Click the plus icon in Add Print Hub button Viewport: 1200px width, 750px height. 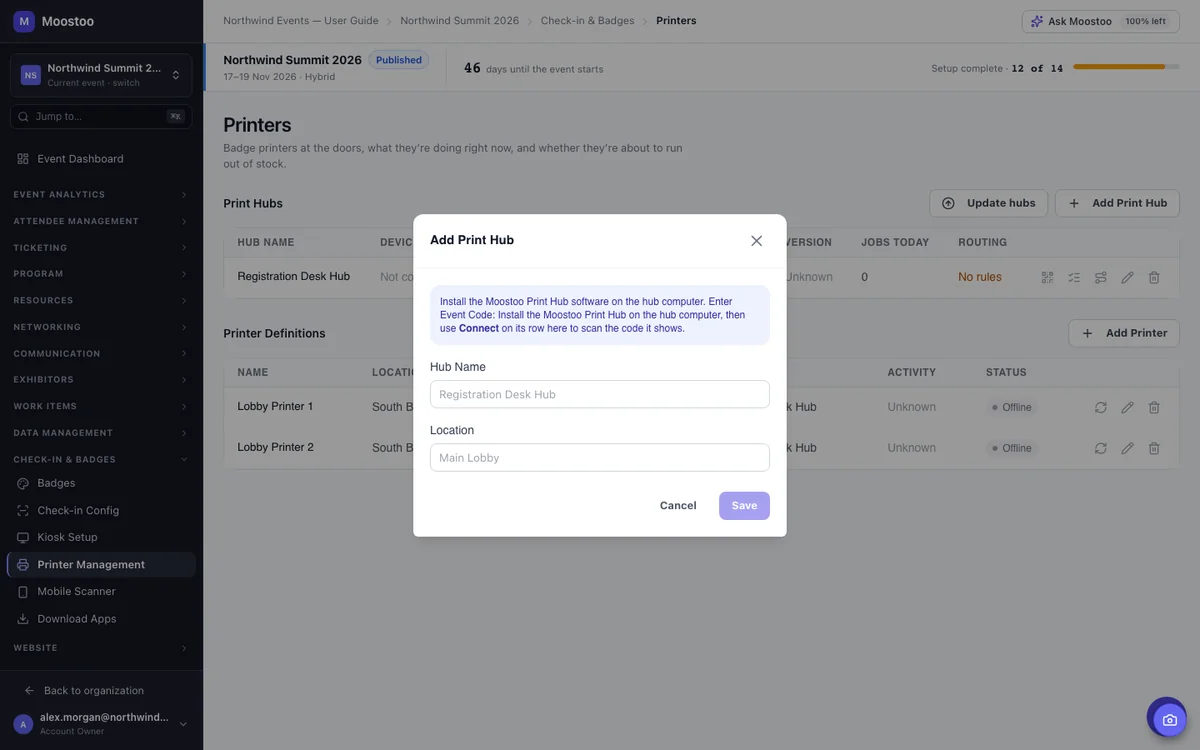pyautogui.click(x=1074, y=203)
